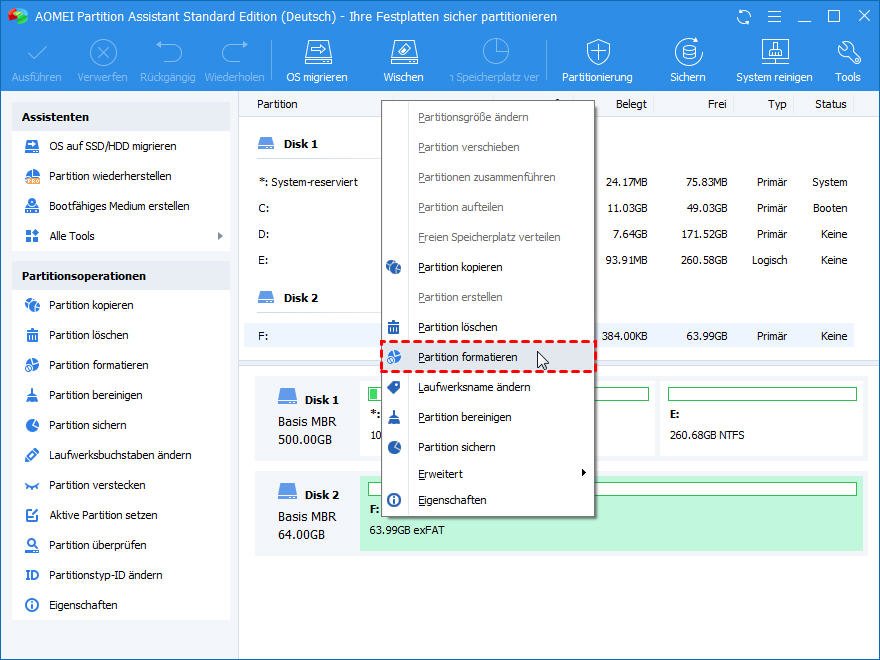Open System reinigen from the toolbar
The width and height of the screenshot is (880, 660).
pos(774,61)
